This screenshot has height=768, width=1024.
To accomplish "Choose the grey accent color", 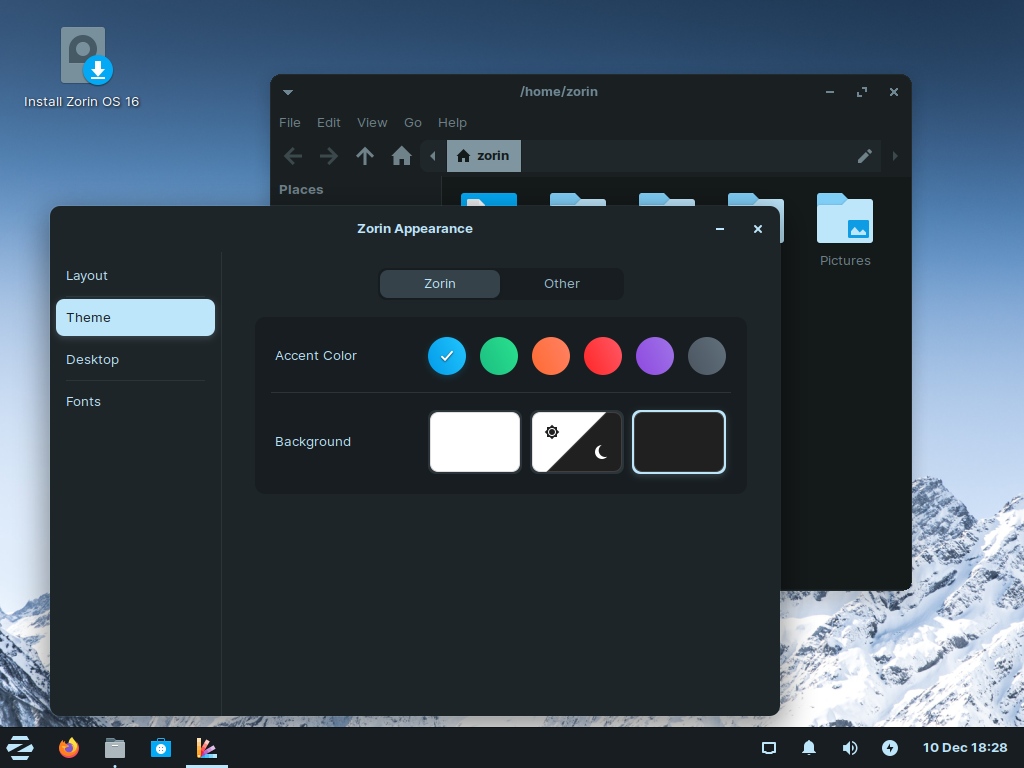I will [707, 356].
